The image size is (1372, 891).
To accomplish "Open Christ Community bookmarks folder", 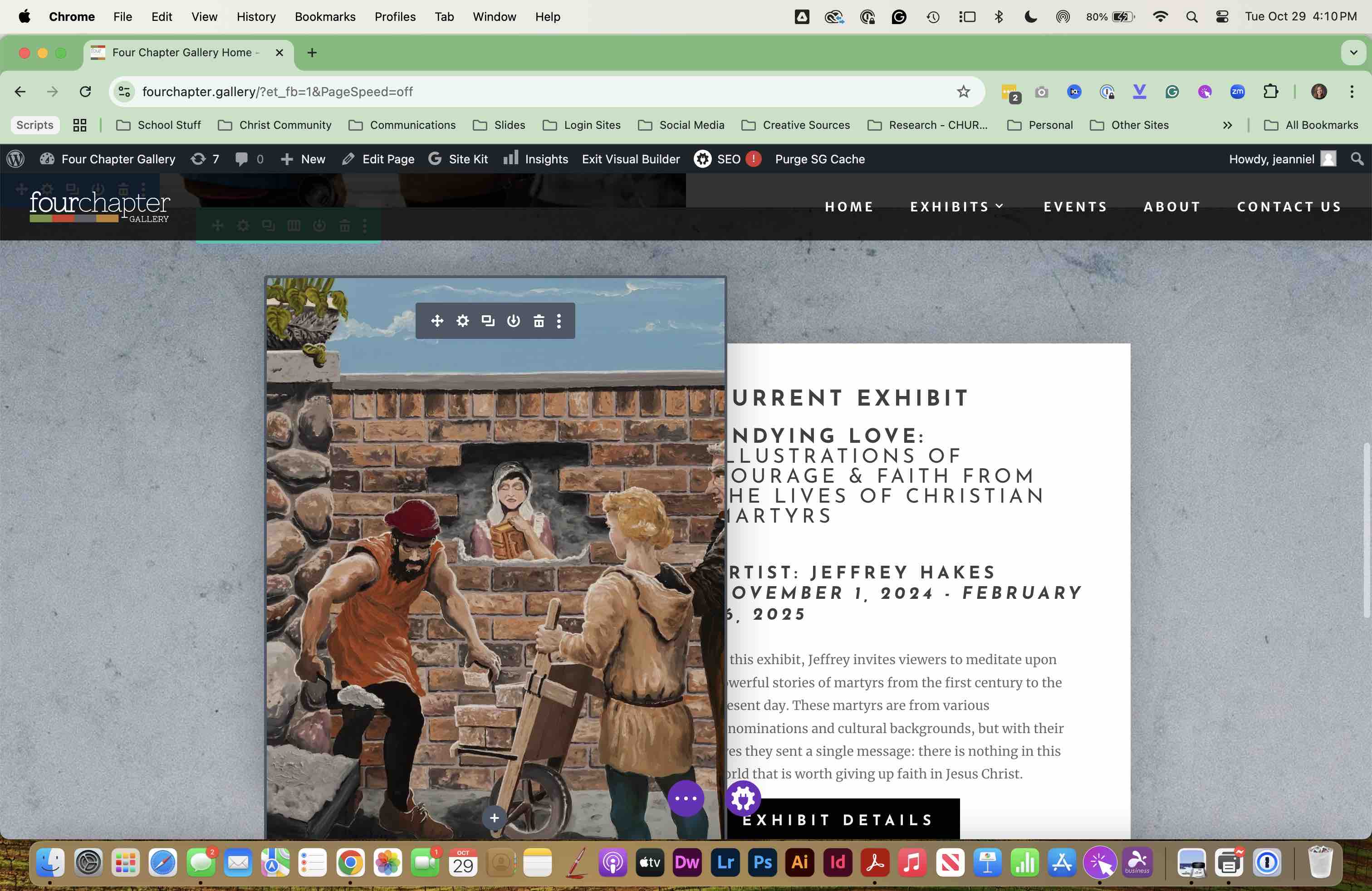I will [x=275, y=125].
